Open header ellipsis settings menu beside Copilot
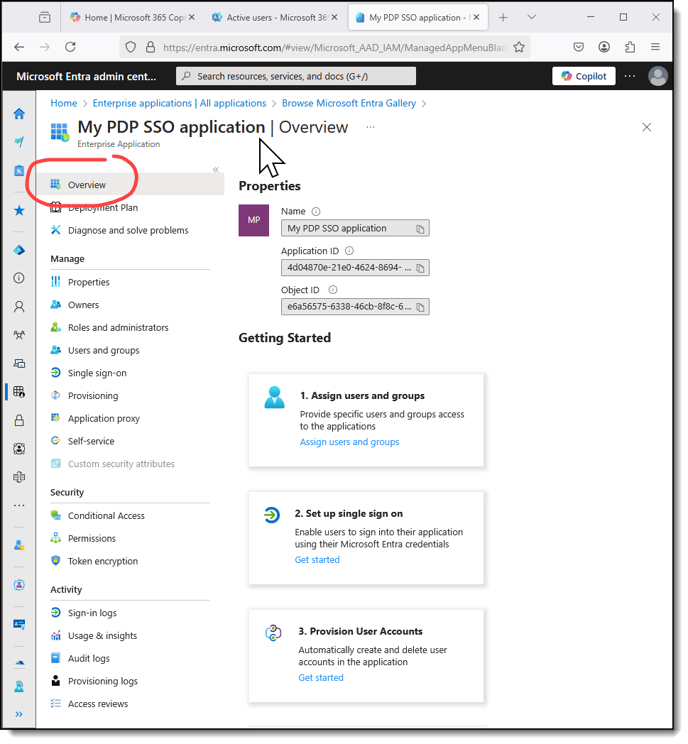The image size is (688, 744). tap(630, 76)
